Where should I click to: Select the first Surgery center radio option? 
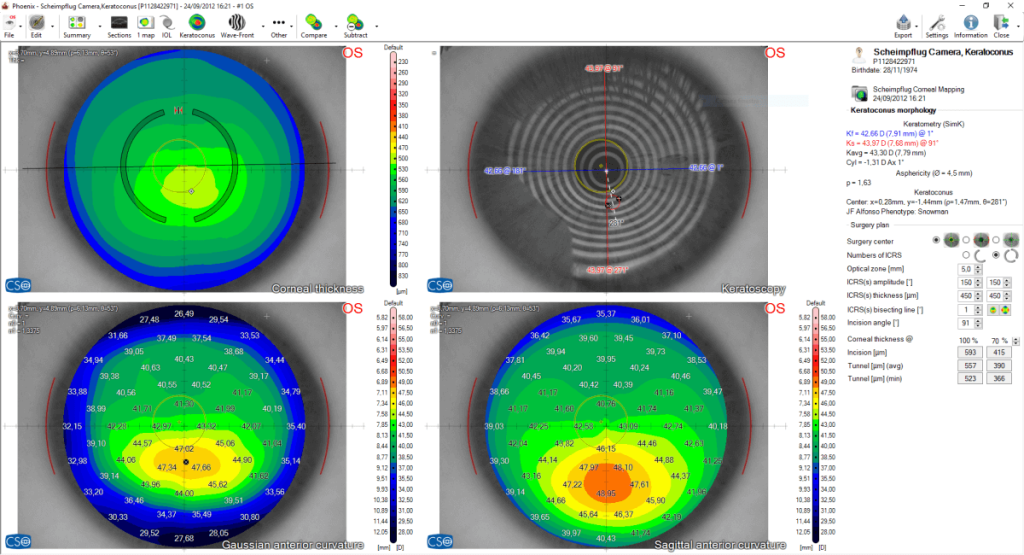coord(935,241)
